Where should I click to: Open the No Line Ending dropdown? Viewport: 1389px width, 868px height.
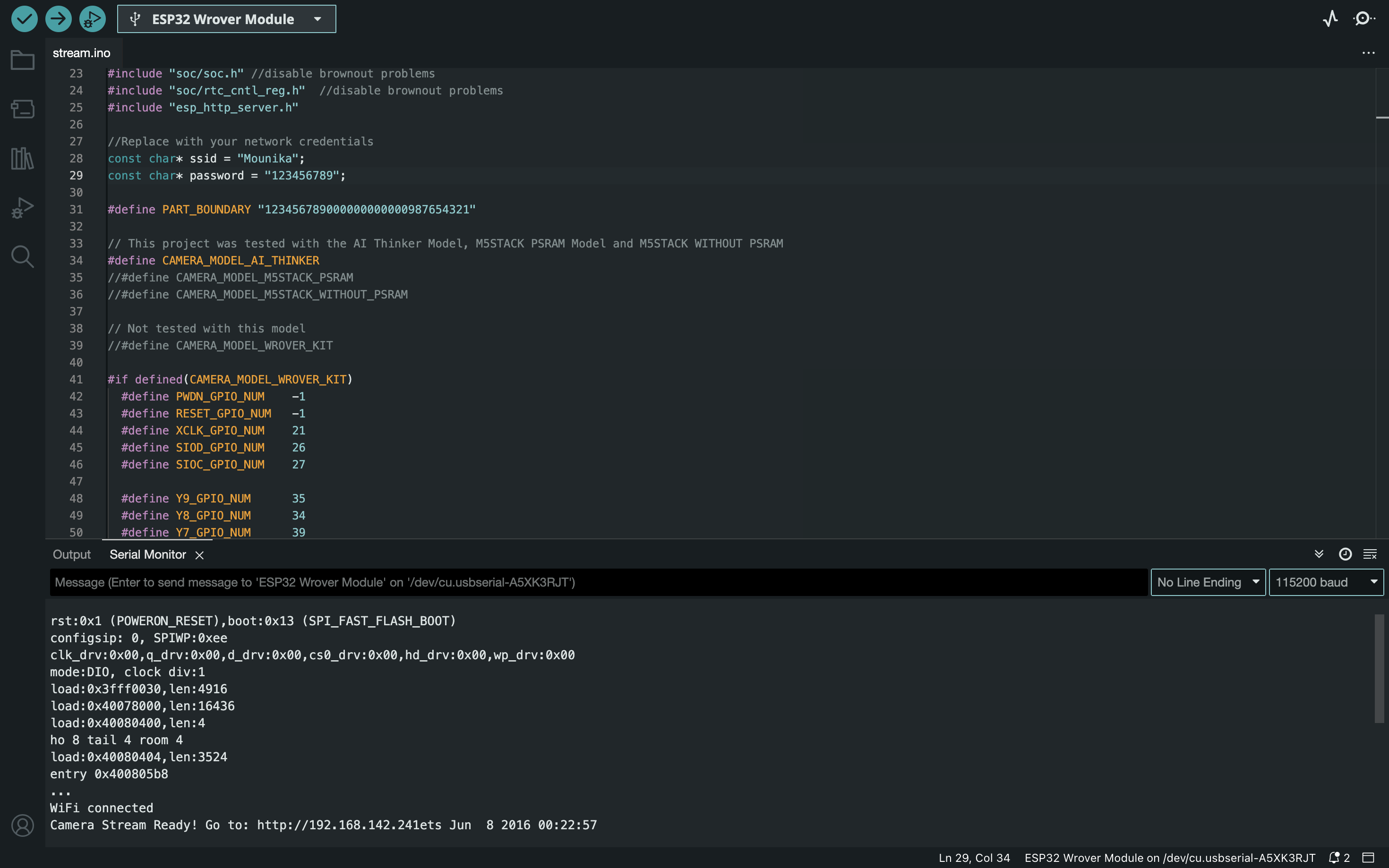(1208, 582)
